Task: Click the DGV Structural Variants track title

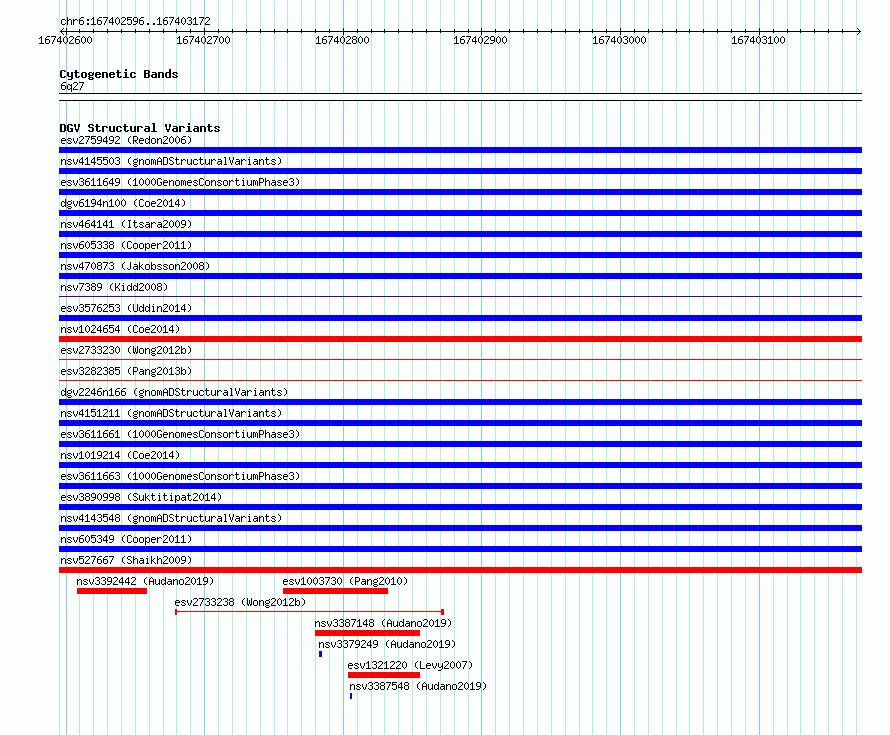Action: pos(140,128)
